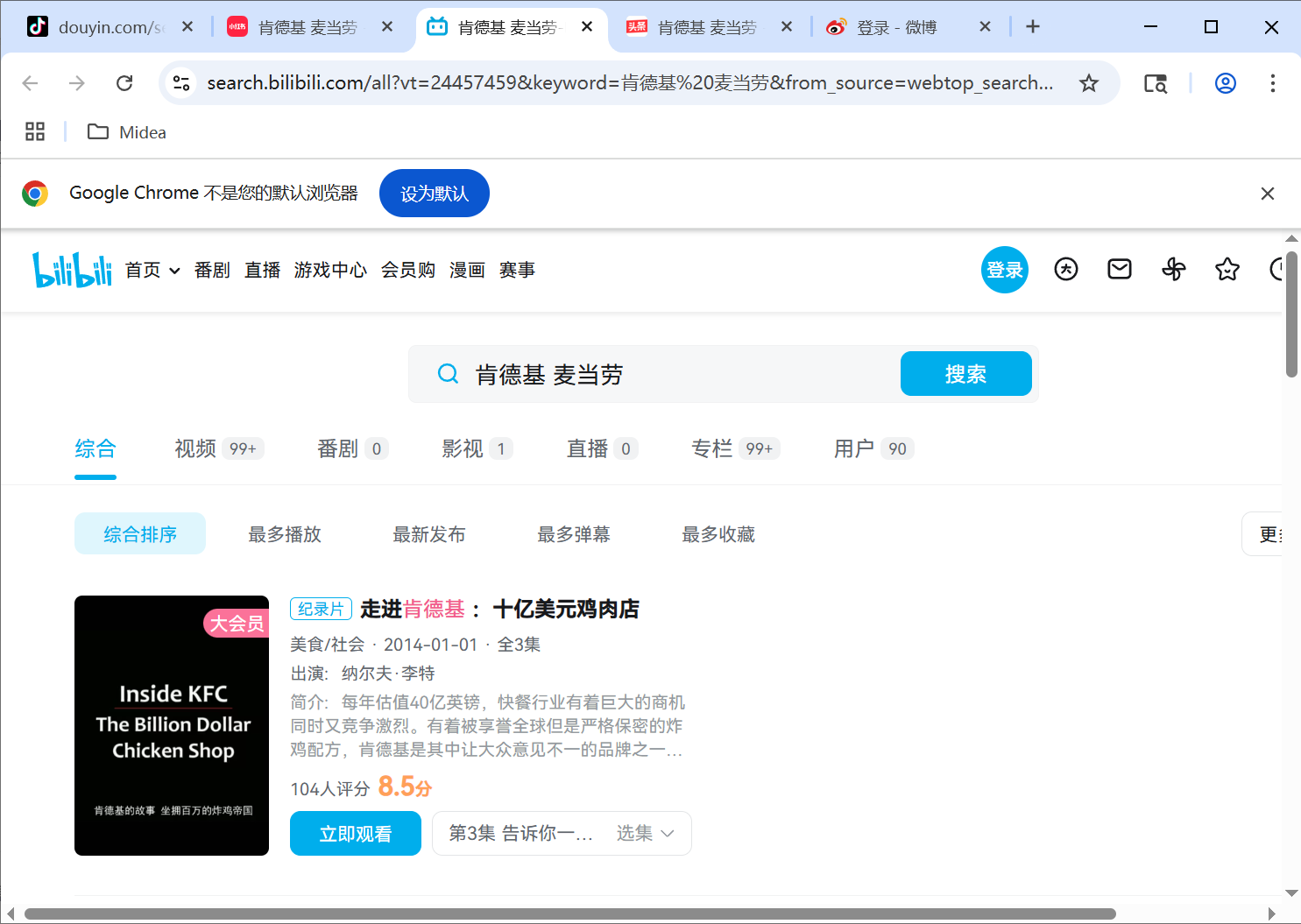This screenshot has height=924, width=1301.
Task: Open 赛事 in navigation
Action: click(x=517, y=270)
